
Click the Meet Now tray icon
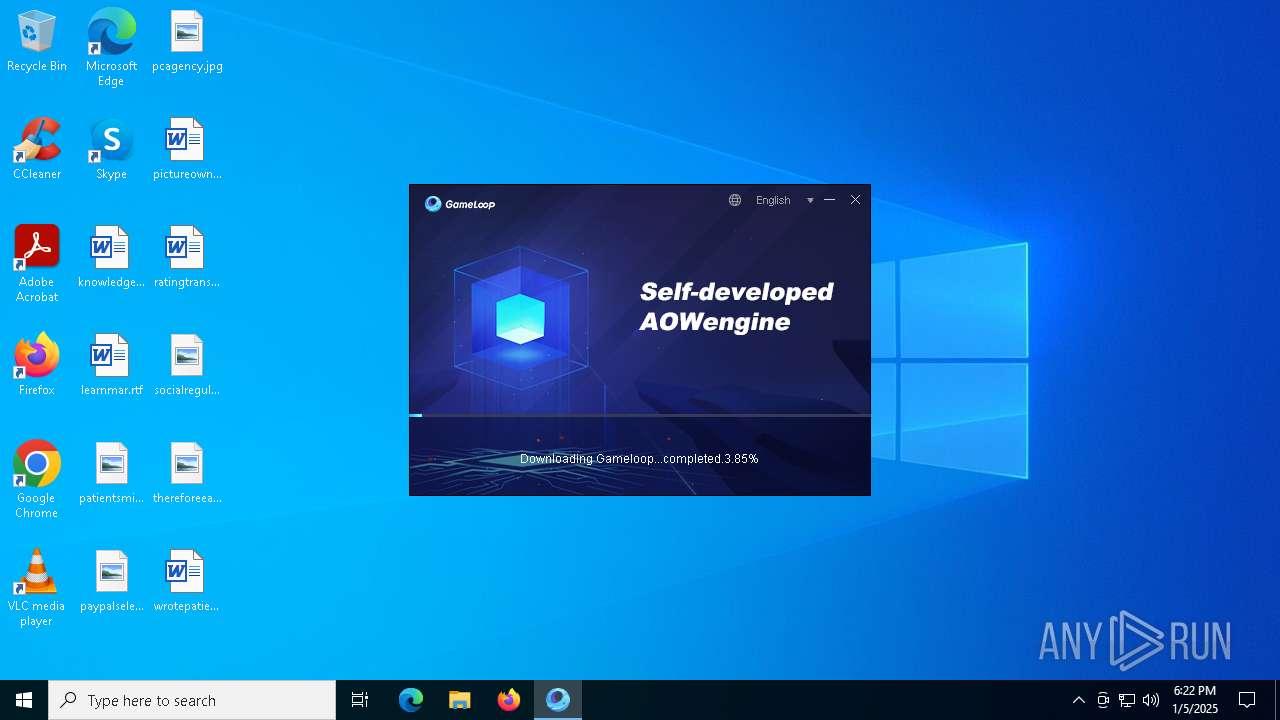(1103, 700)
